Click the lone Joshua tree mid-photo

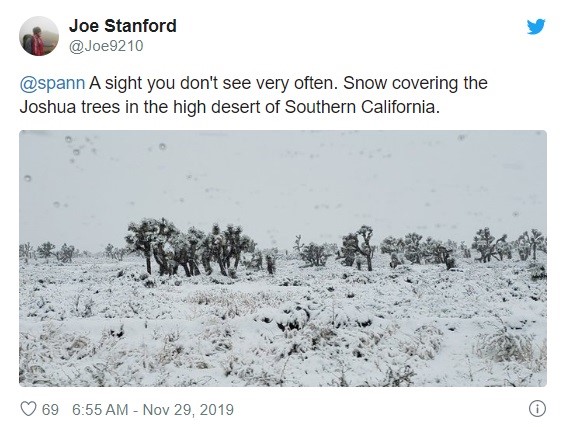coord(360,248)
